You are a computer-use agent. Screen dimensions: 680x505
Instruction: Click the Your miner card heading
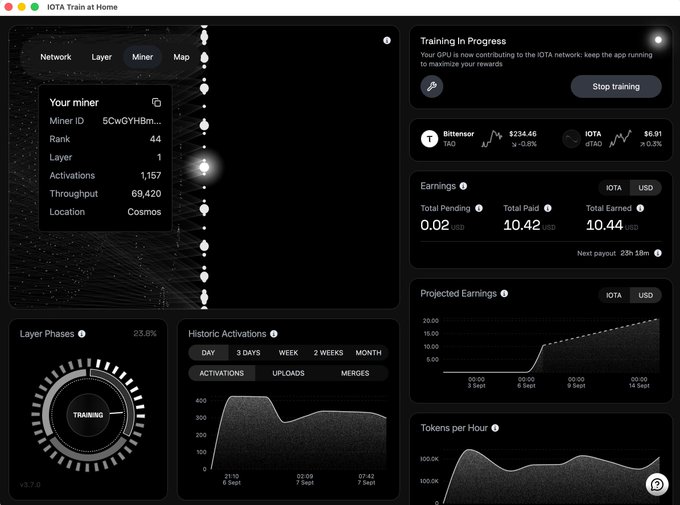pyautogui.click(x=74, y=102)
